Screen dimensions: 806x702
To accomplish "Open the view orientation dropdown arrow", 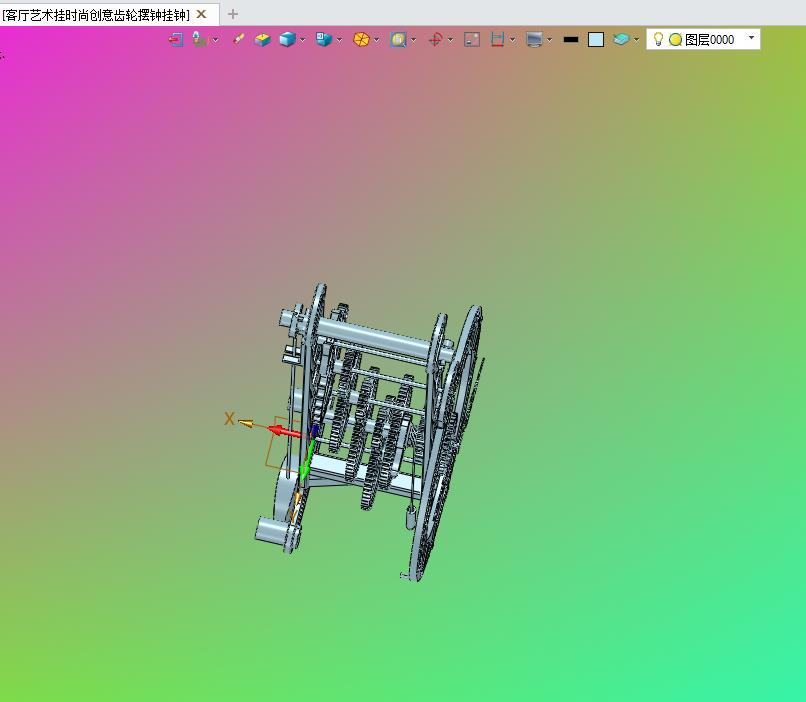I will click(339, 40).
